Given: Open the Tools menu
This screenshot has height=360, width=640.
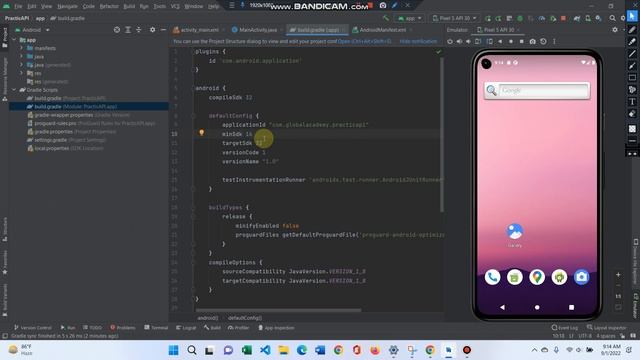Looking at the screenshot, I should pyautogui.click(x=160, y=7).
